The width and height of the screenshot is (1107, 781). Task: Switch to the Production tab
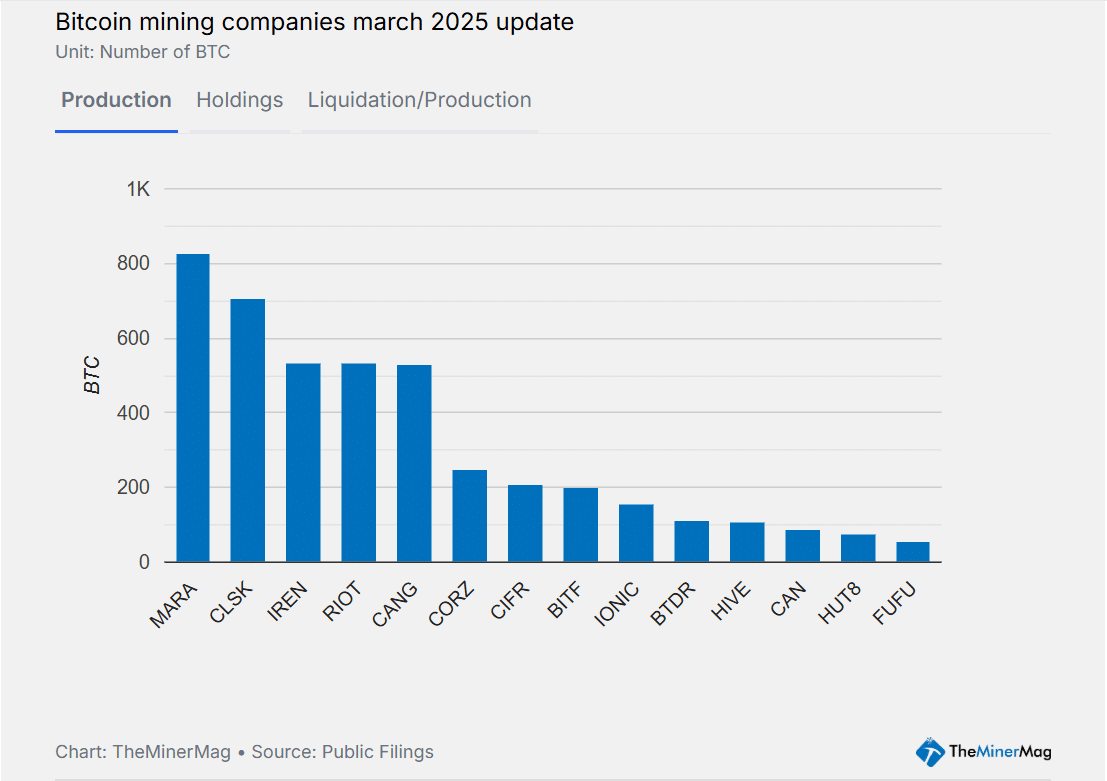tap(116, 100)
